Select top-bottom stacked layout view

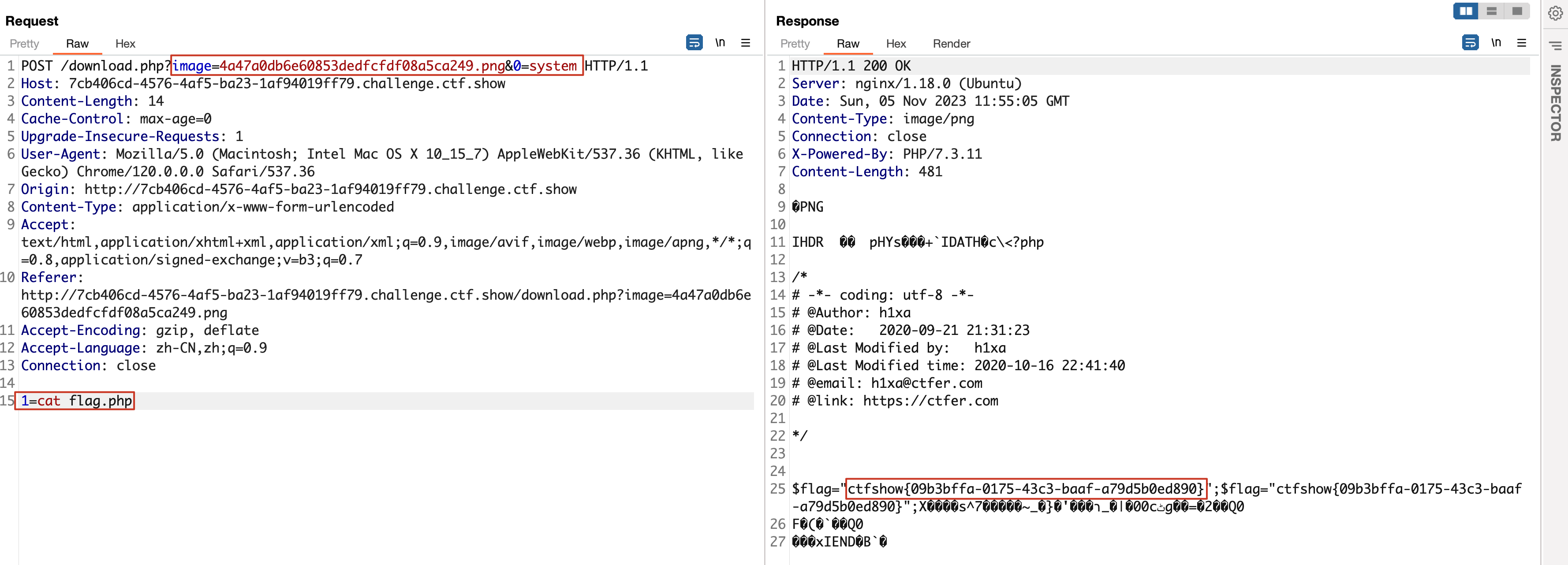(x=1492, y=11)
